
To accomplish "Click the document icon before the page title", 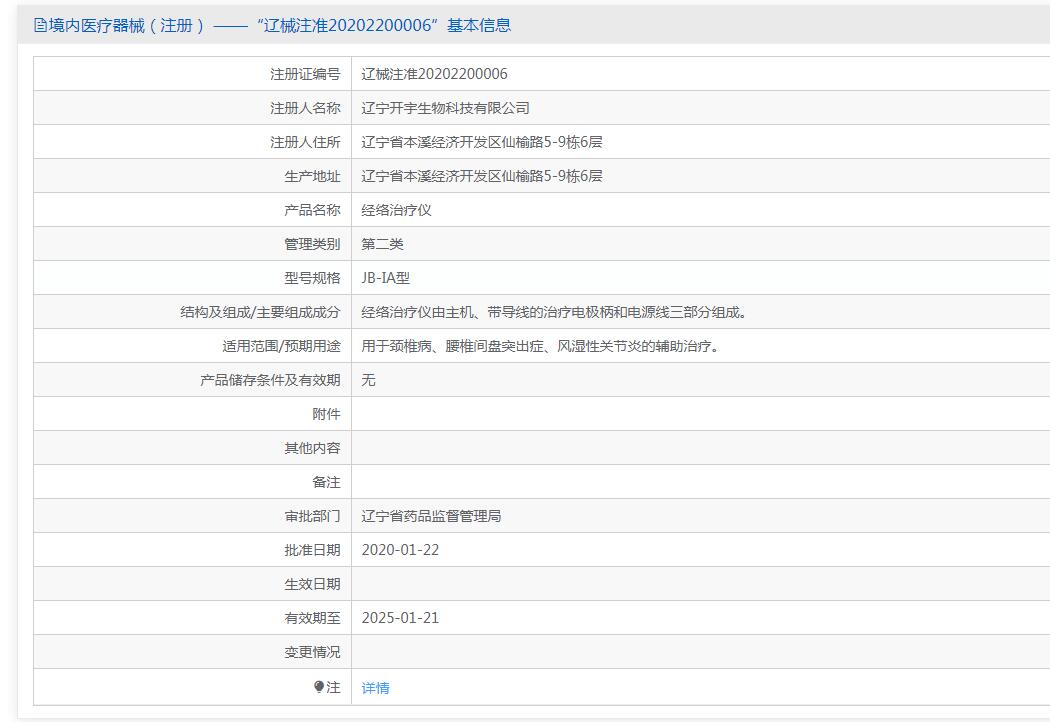I will click(40, 25).
